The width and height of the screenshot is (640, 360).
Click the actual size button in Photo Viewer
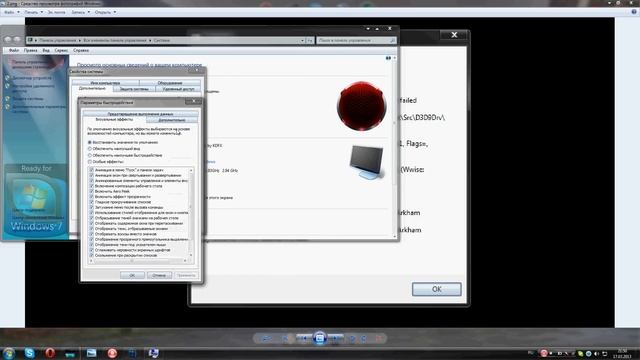(x=285, y=338)
